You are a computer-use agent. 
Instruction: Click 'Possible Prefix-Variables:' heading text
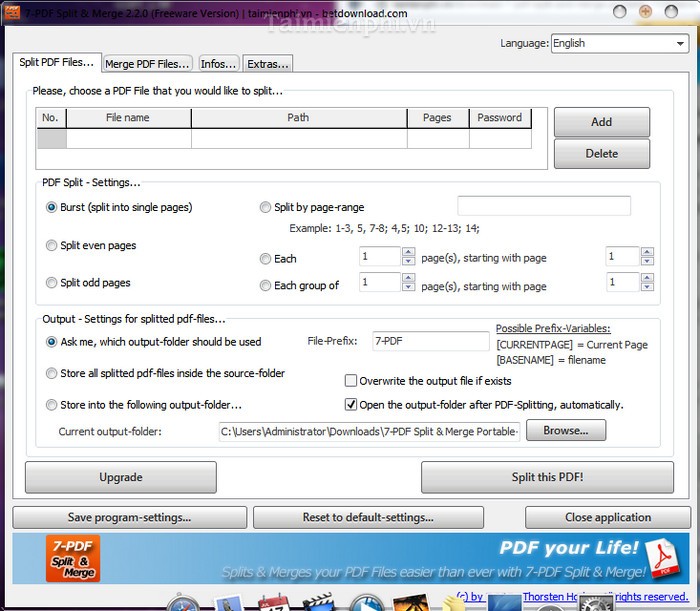[553, 328]
